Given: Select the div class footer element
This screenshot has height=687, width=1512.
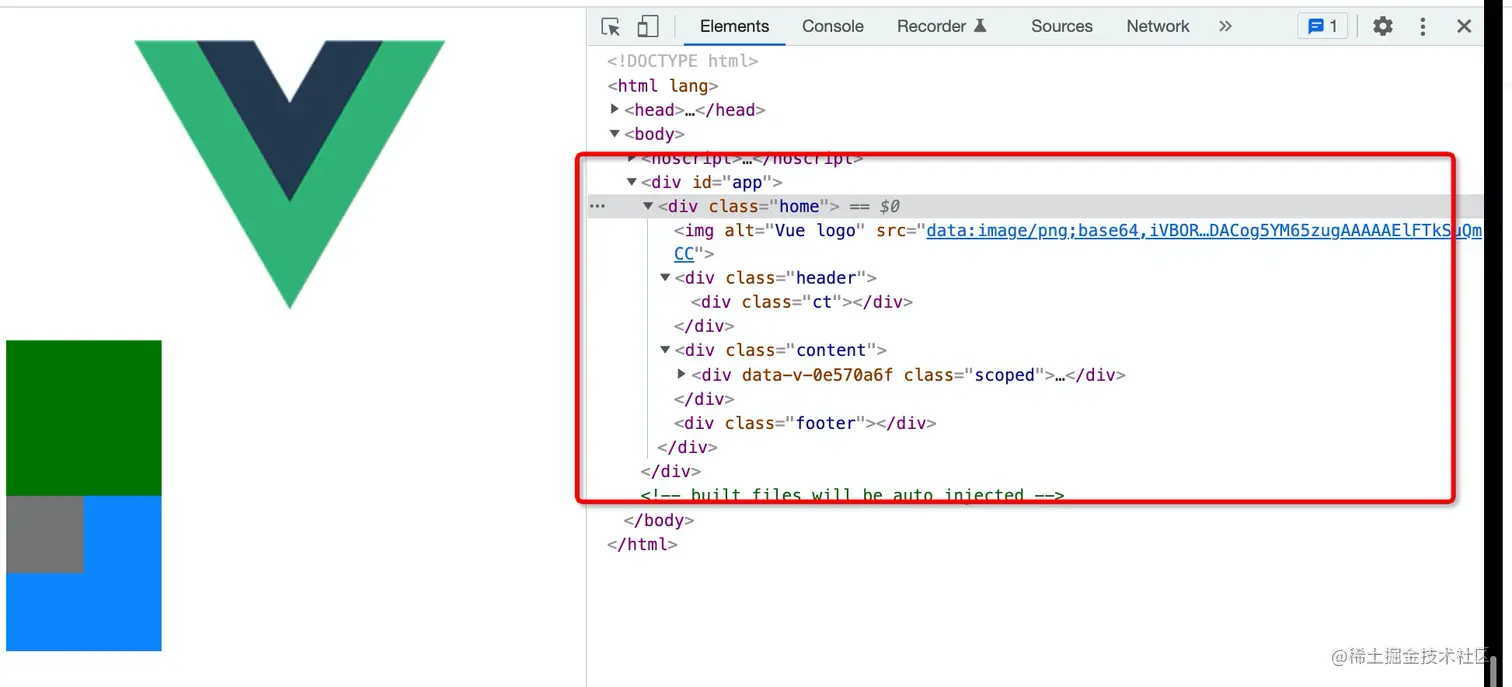Looking at the screenshot, I should point(805,423).
